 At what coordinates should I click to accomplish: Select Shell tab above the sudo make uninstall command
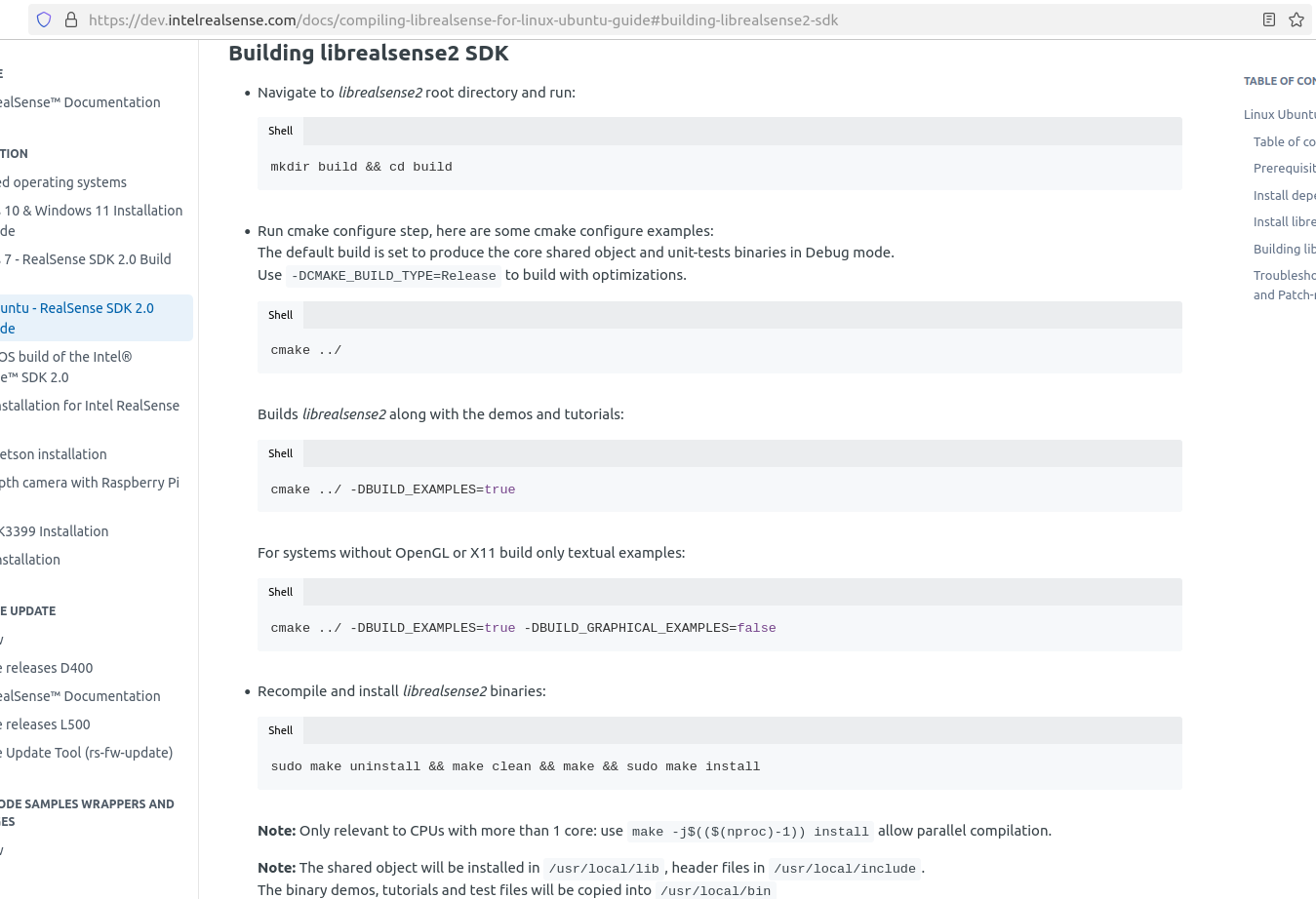pyautogui.click(x=281, y=730)
